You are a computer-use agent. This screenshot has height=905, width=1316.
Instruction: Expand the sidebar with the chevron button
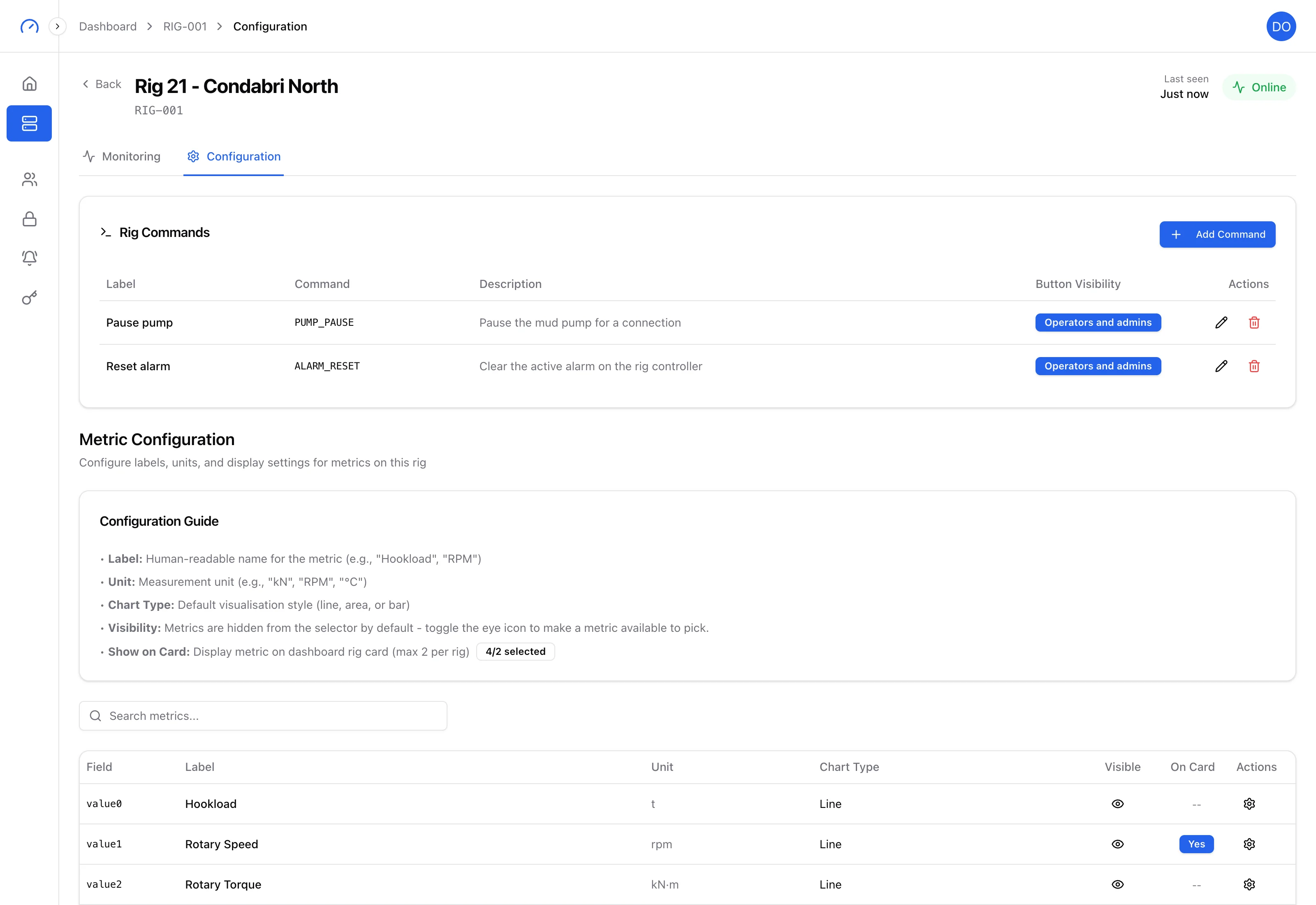[57, 26]
